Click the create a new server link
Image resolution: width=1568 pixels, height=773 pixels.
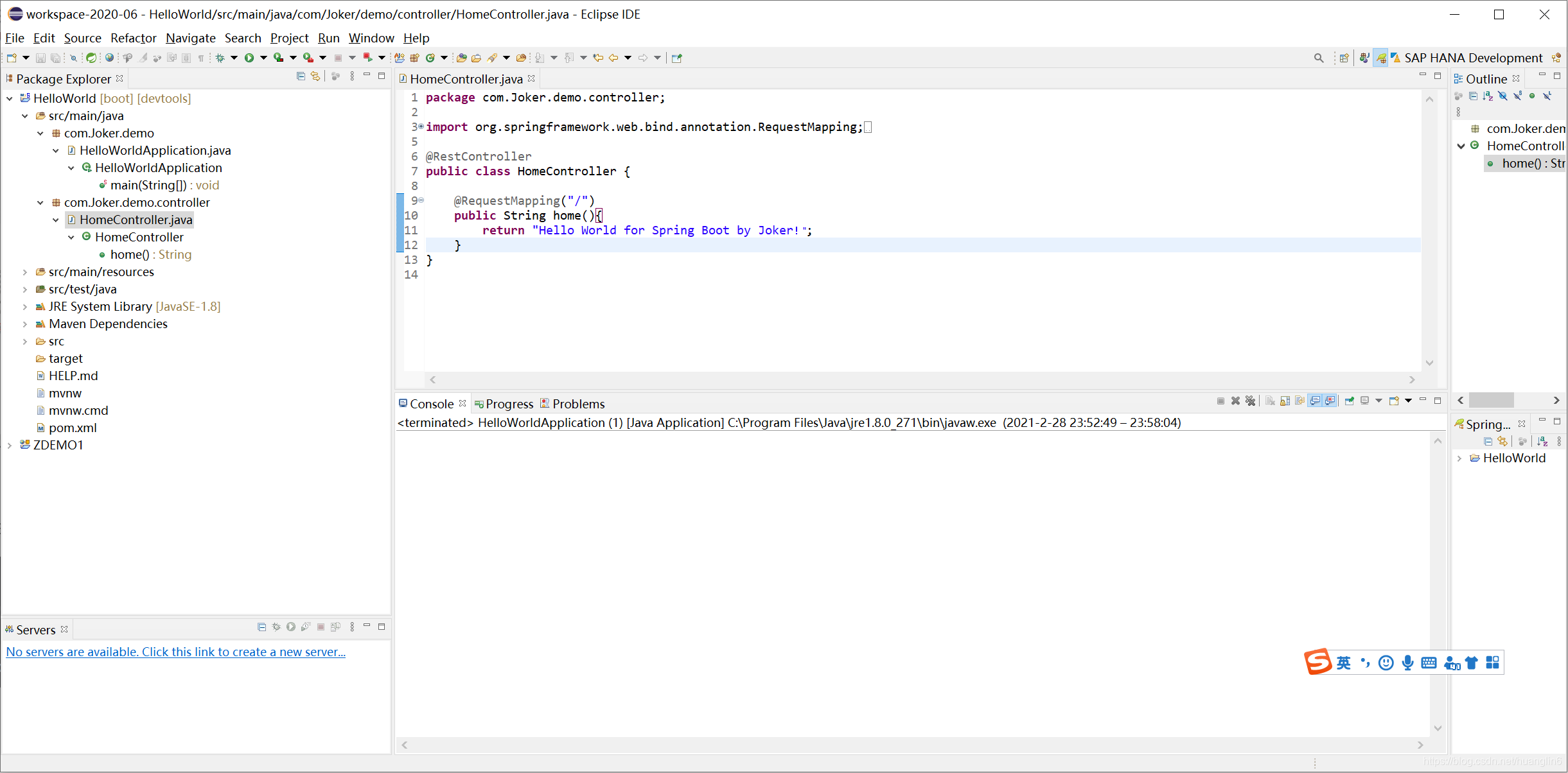pyautogui.click(x=175, y=652)
